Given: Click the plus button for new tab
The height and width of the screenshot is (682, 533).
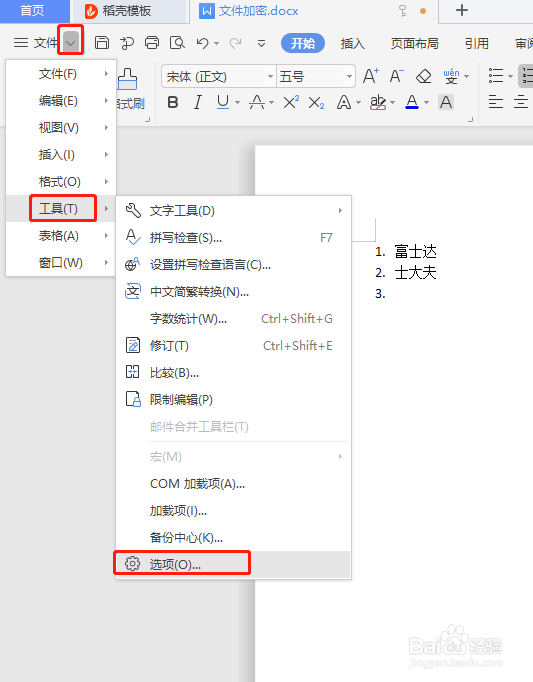Looking at the screenshot, I should pyautogui.click(x=462, y=10).
